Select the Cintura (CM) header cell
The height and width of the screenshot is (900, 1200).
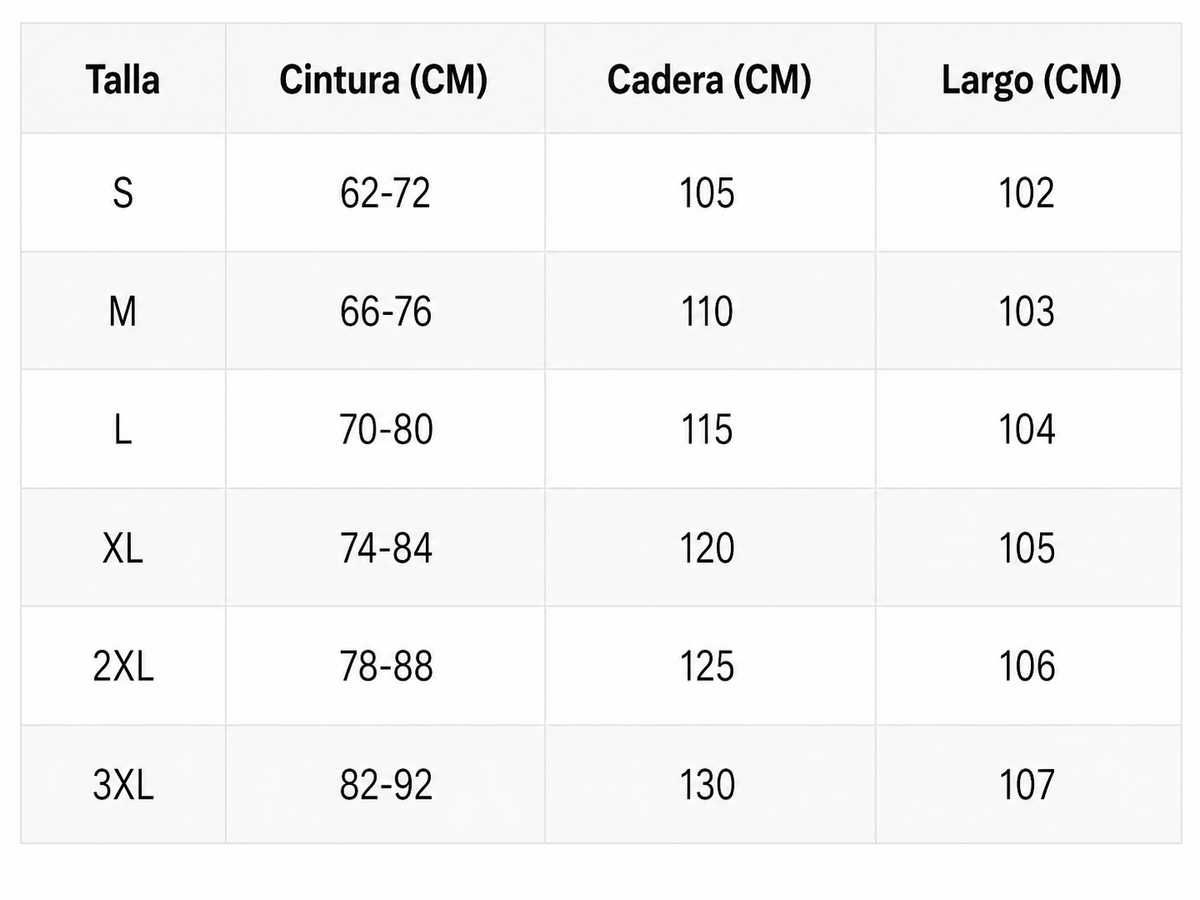384,80
